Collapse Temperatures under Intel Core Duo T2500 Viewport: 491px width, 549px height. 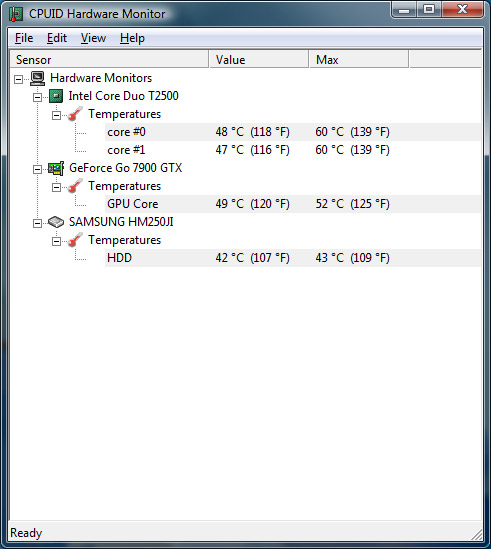tap(56, 115)
